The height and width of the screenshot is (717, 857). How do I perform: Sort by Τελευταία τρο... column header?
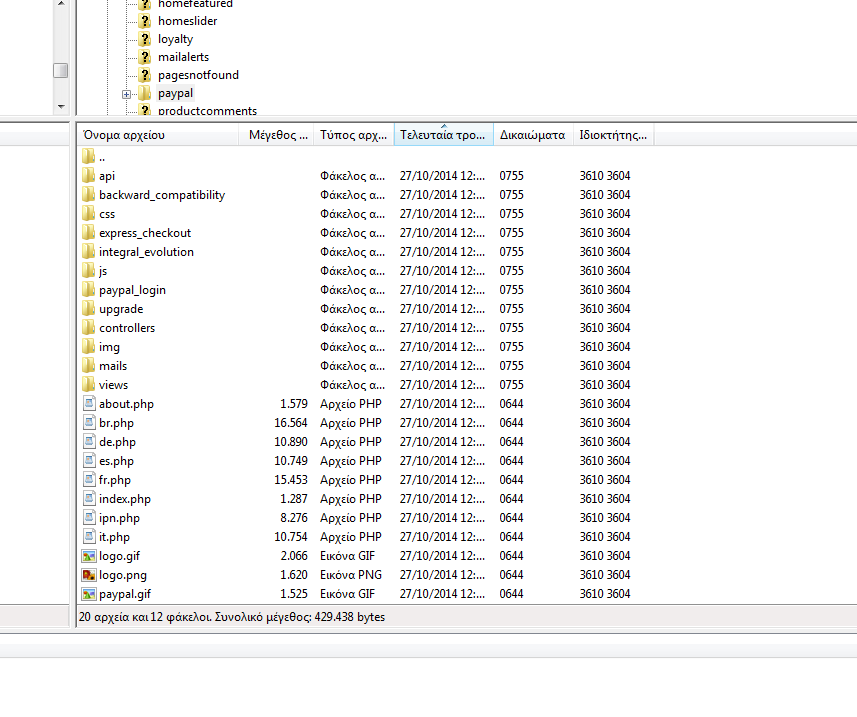(443, 135)
